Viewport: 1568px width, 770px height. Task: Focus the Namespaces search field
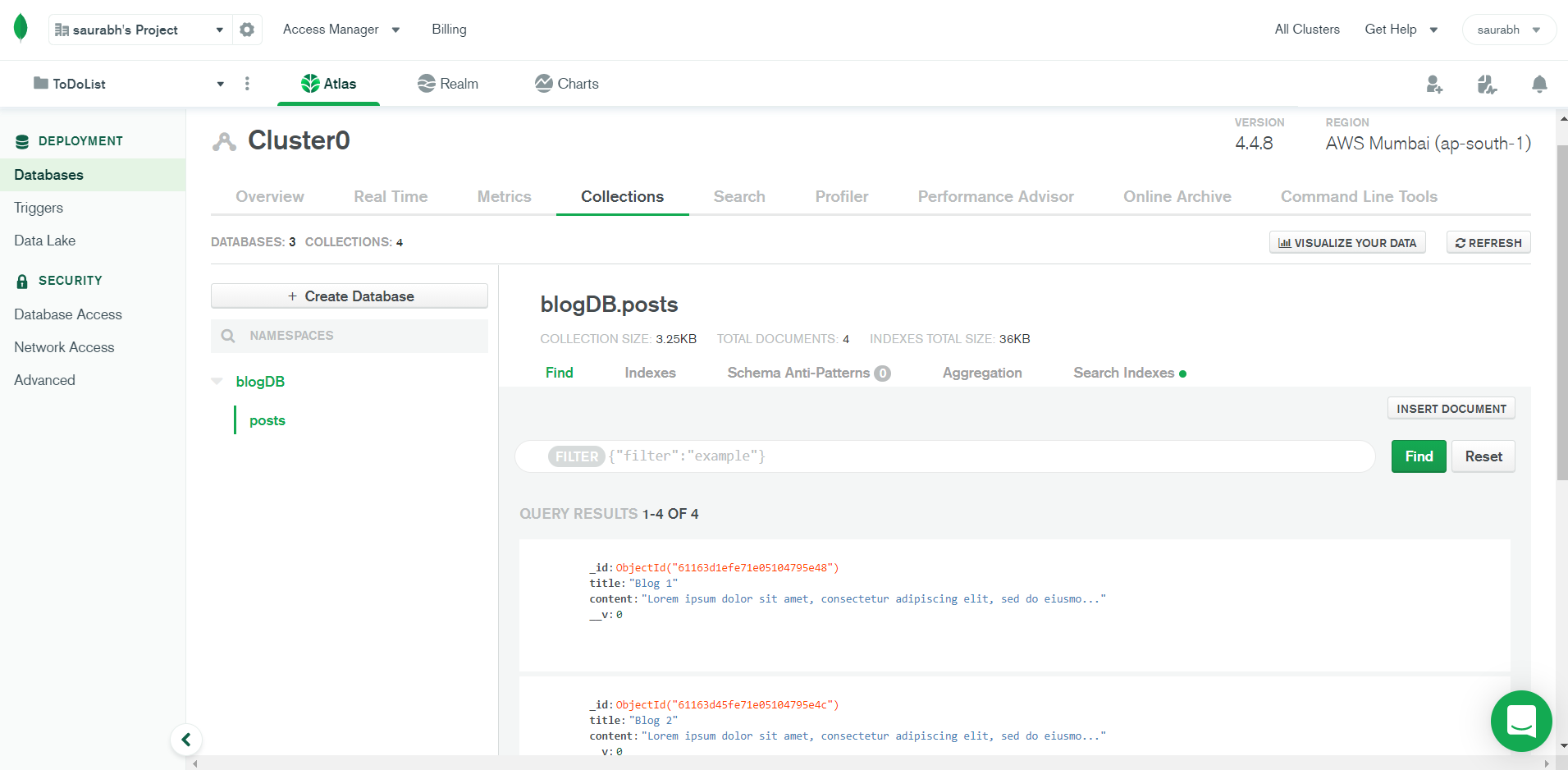click(x=350, y=336)
